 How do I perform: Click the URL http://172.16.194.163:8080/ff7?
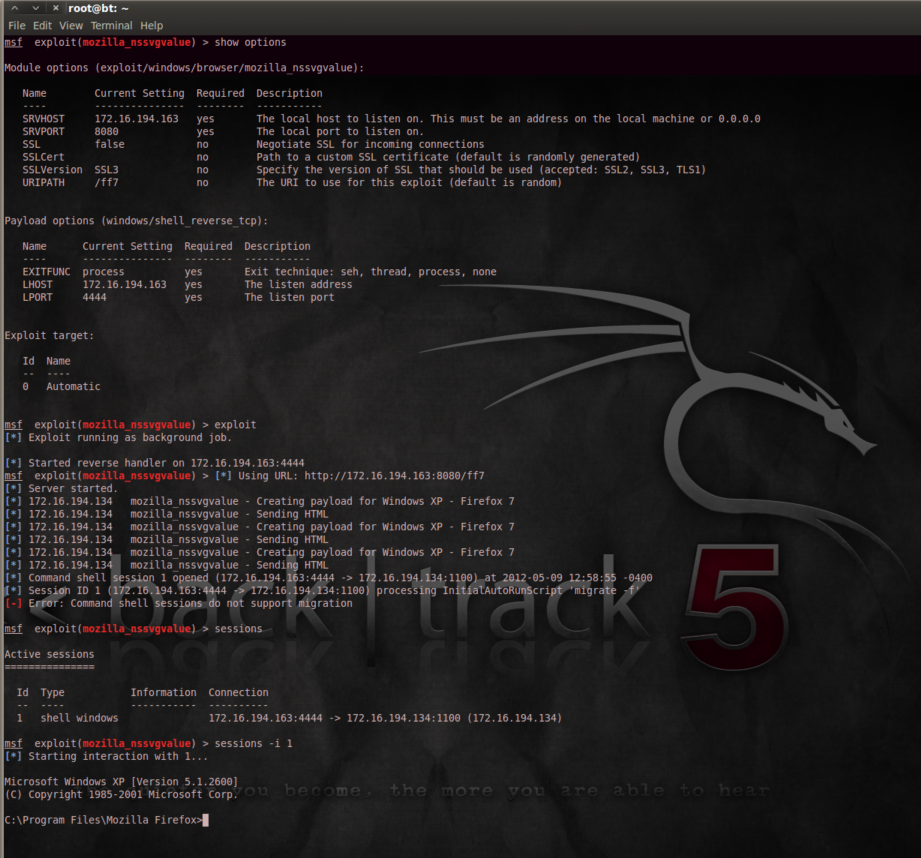click(x=394, y=476)
